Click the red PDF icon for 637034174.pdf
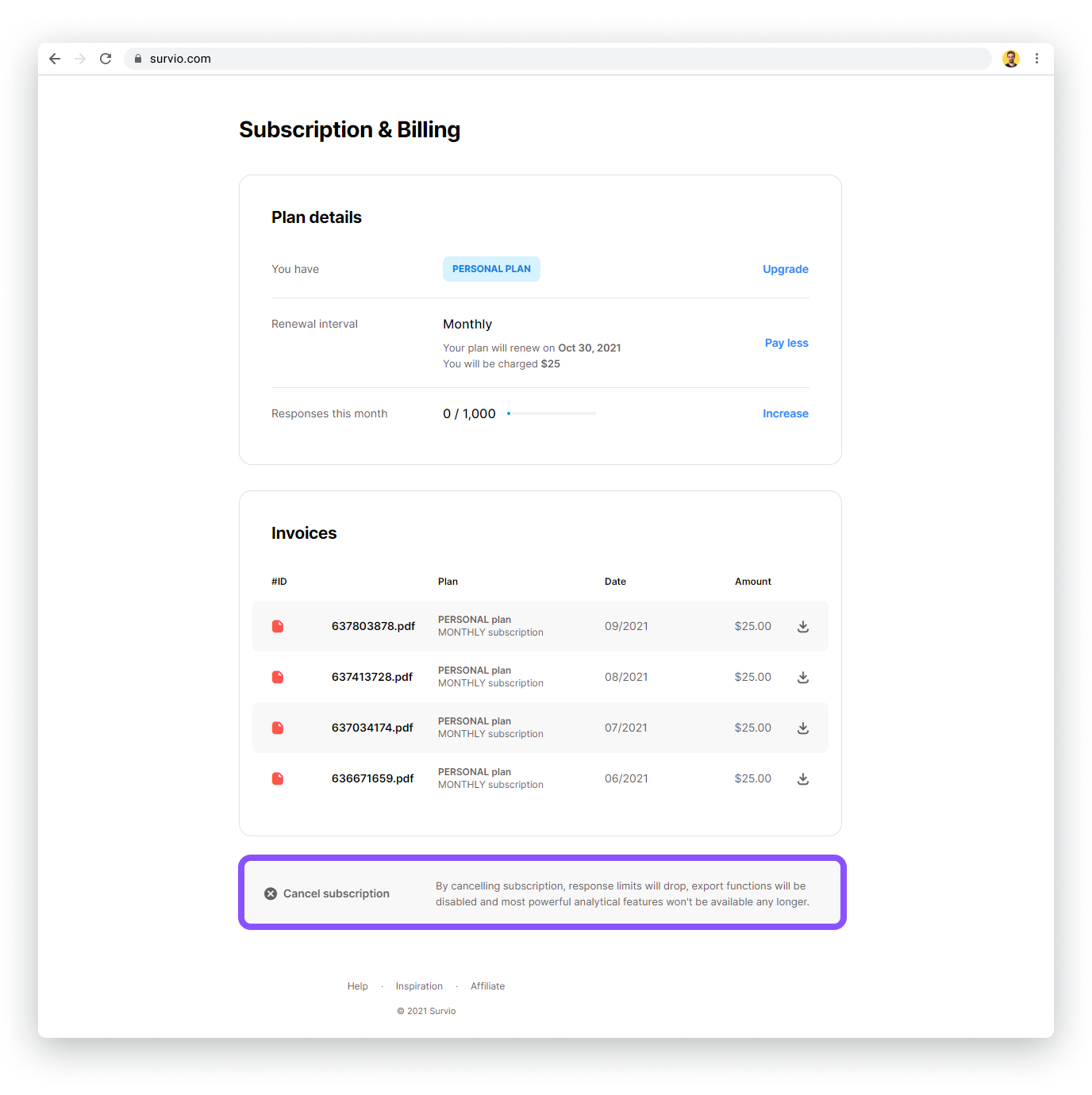This screenshot has width=1092, height=1095. (278, 728)
